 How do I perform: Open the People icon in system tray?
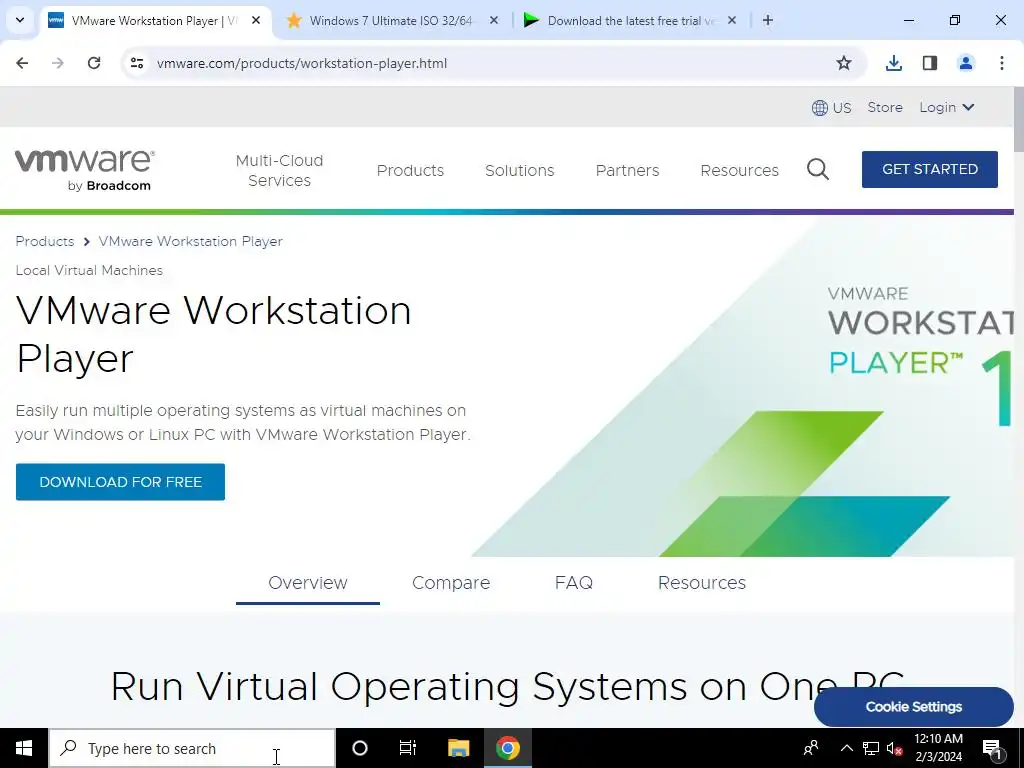tap(811, 748)
